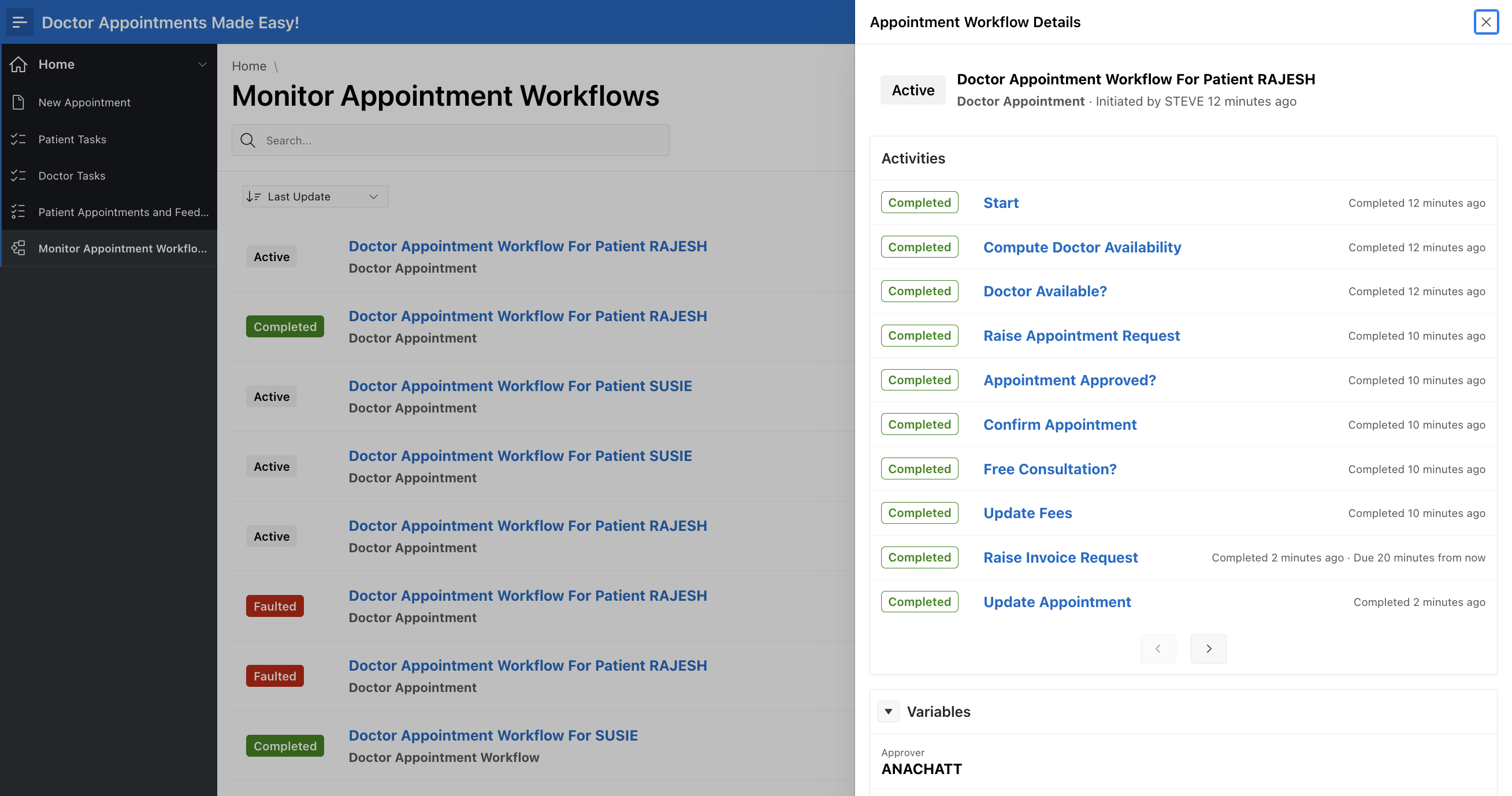The width and height of the screenshot is (1512, 796).
Task: Click the Doctor Tasks checklist icon
Action: coord(19,176)
